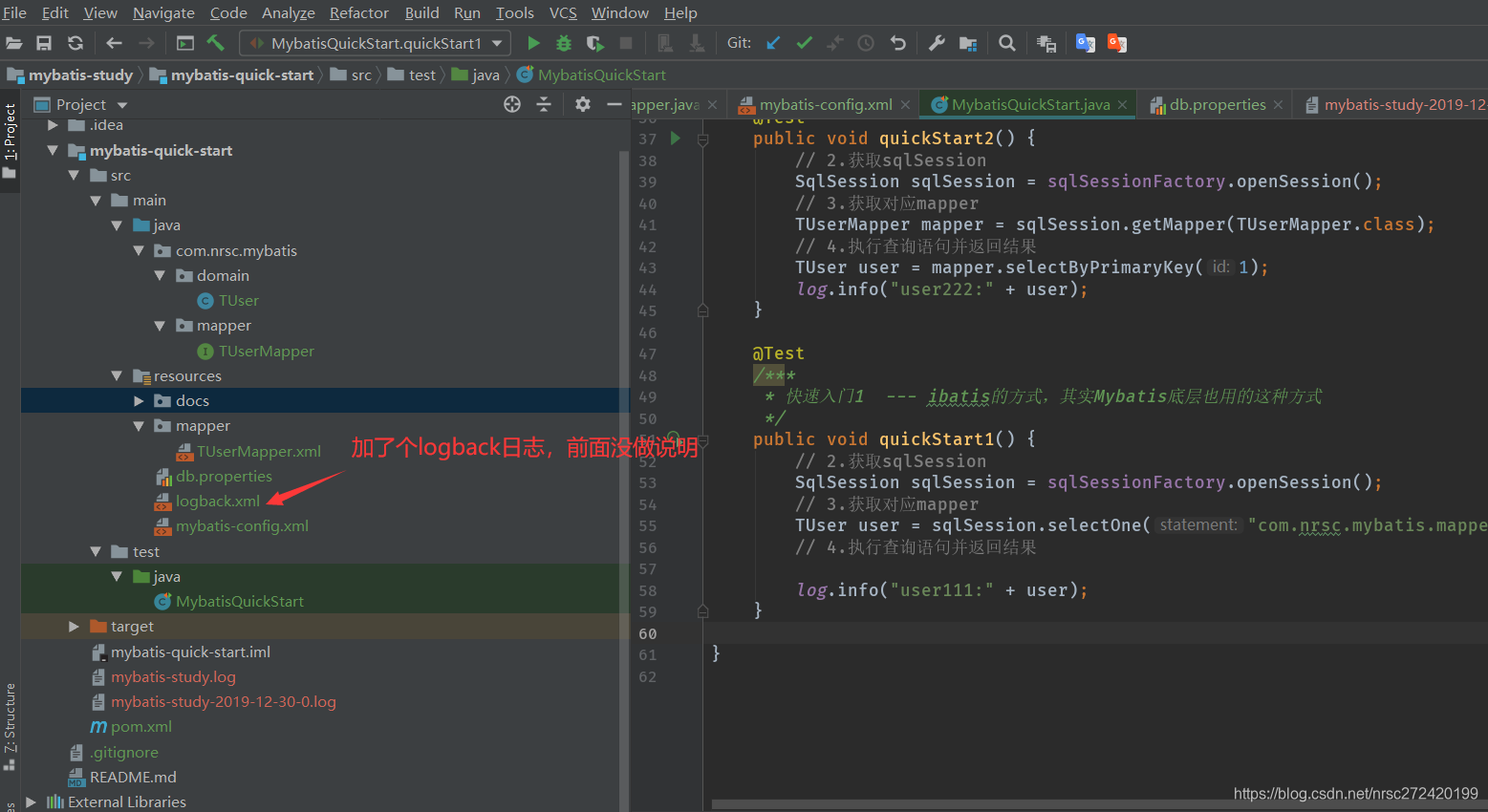Open the MybatisQuickStart.quickStart1 run configuration dropdown
This screenshot has height=812, width=1488.
pyautogui.click(x=376, y=43)
